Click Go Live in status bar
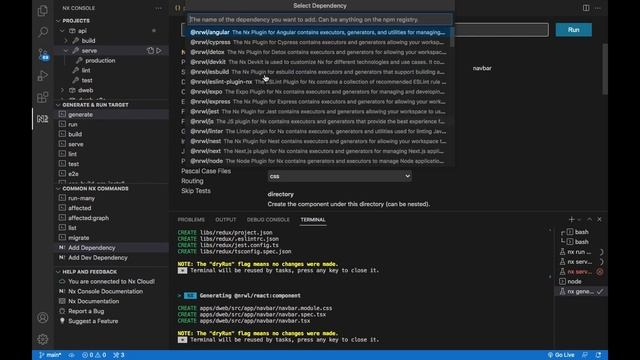Viewport: 640px width, 360px height. tap(561, 355)
